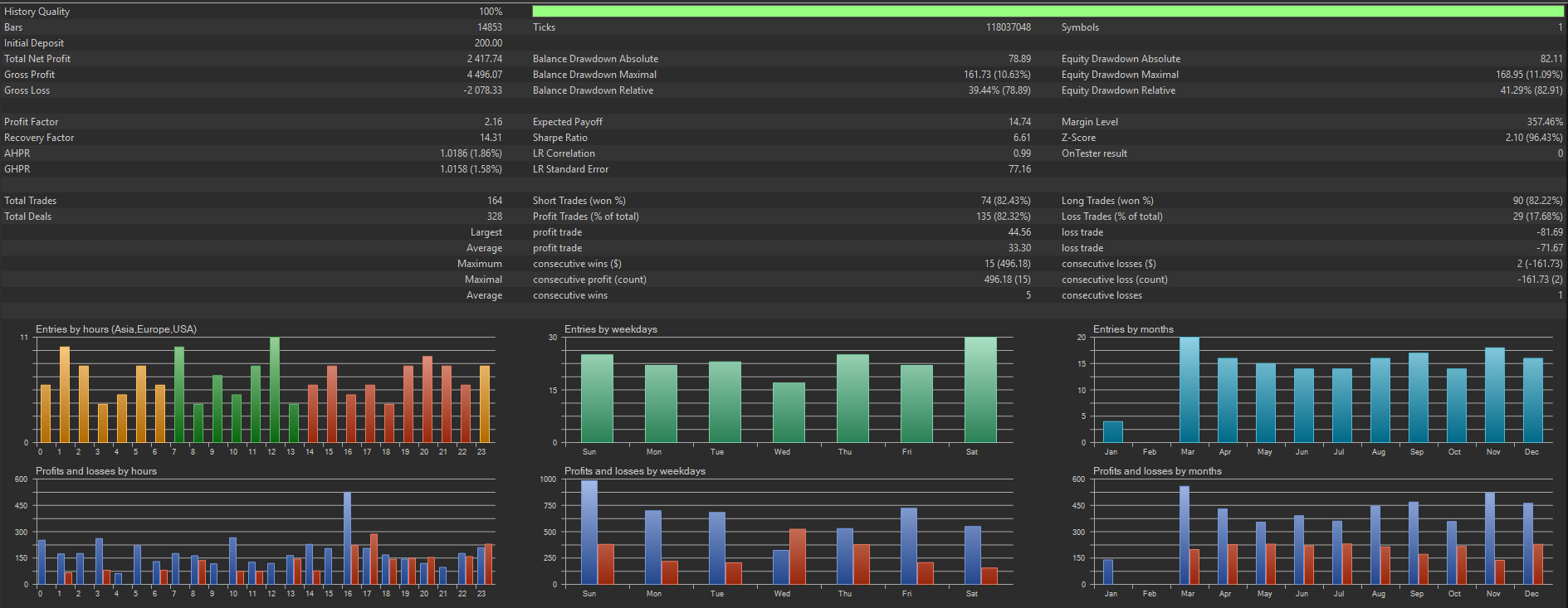Click the Short Trades (won %) row
The height and width of the screenshot is (608, 1568).
782,201
